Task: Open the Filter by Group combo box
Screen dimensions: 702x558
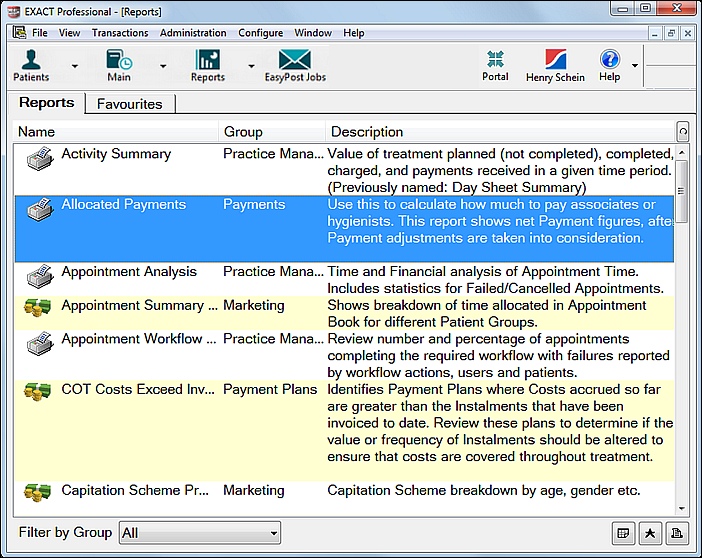Action: (200, 533)
